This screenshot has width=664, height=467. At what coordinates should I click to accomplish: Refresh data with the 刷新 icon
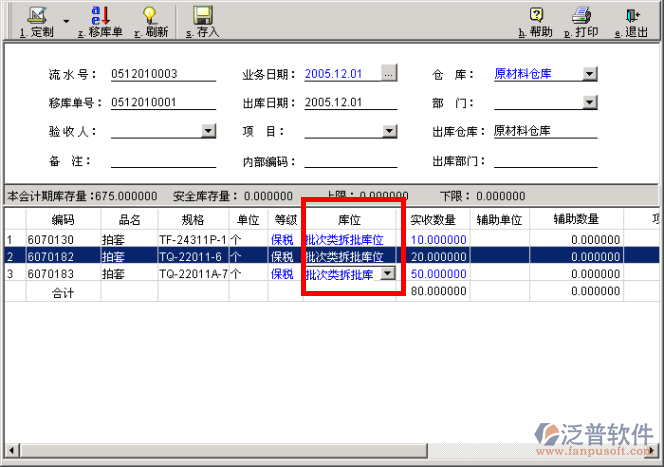coord(150,16)
